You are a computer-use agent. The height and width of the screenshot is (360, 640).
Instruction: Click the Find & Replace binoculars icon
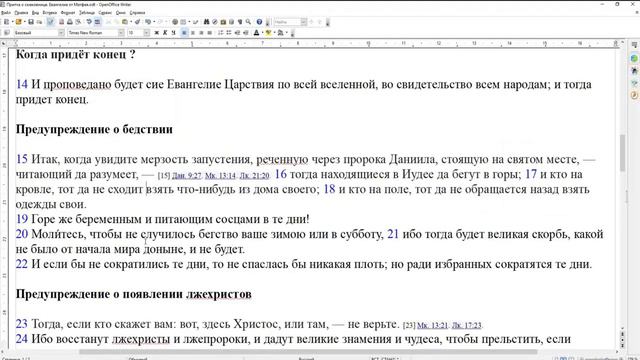tap(207, 22)
